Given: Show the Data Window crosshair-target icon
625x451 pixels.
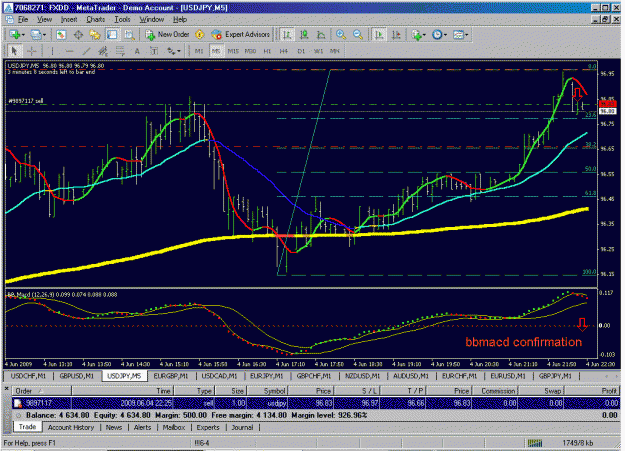Looking at the screenshot, I should [x=78, y=35].
